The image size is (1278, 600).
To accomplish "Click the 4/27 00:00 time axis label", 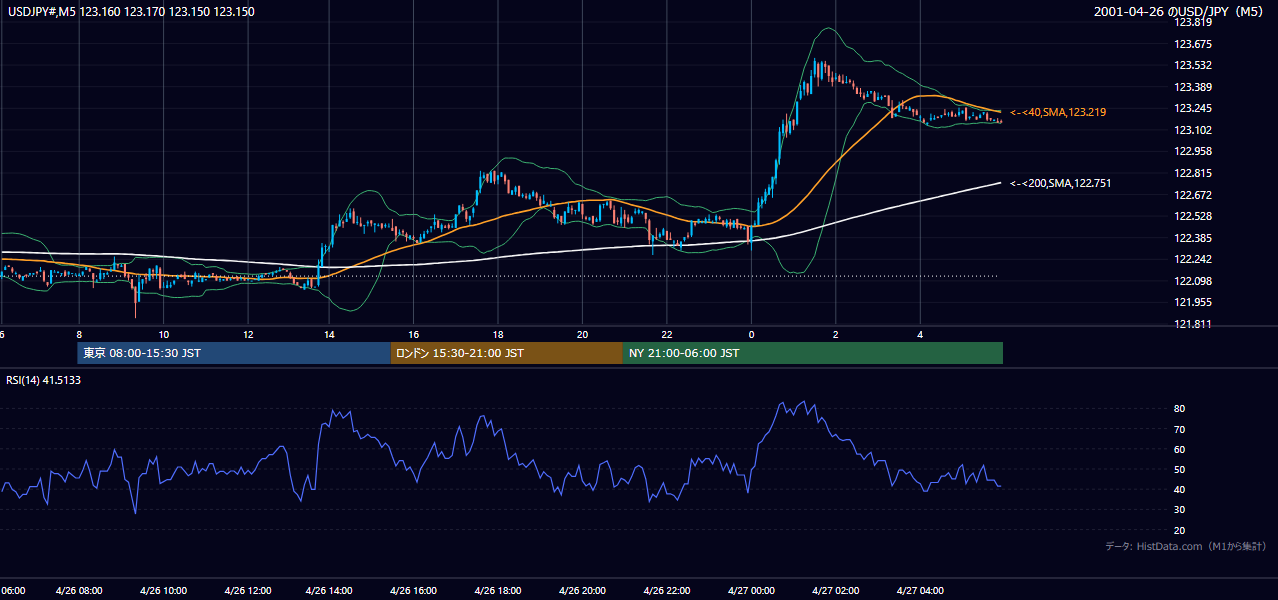I will coord(750,591).
